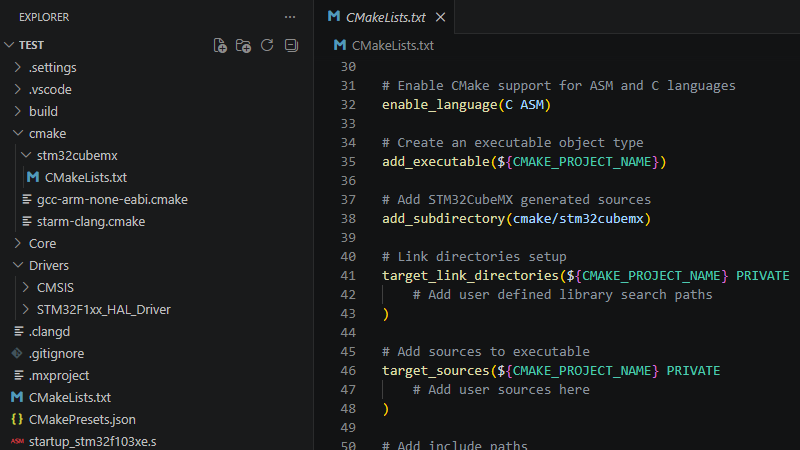The height and width of the screenshot is (450, 800).
Task: Open the .gitignore file
Action: (x=57, y=354)
